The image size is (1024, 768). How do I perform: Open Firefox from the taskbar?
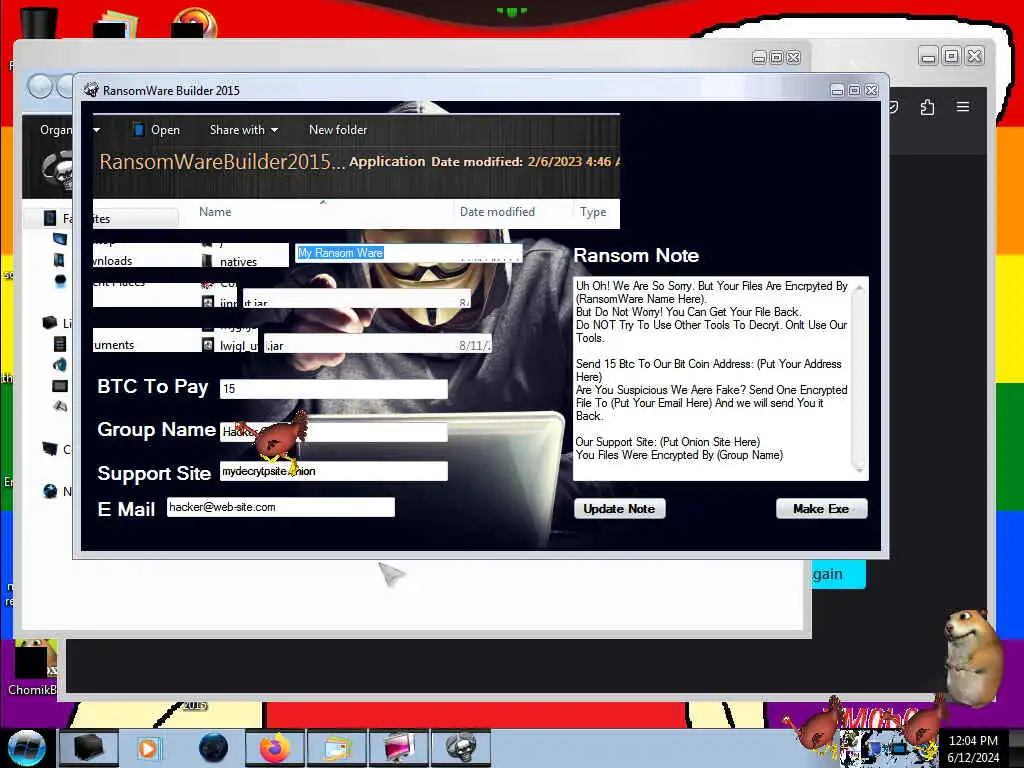click(275, 748)
